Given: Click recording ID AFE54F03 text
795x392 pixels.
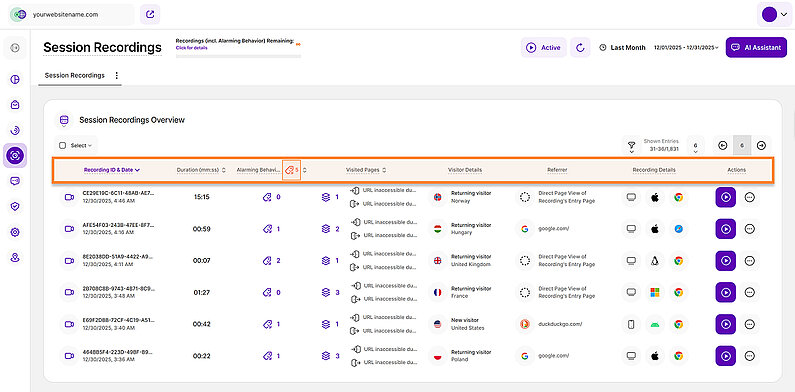Looking at the screenshot, I should click(x=118, y=225).
